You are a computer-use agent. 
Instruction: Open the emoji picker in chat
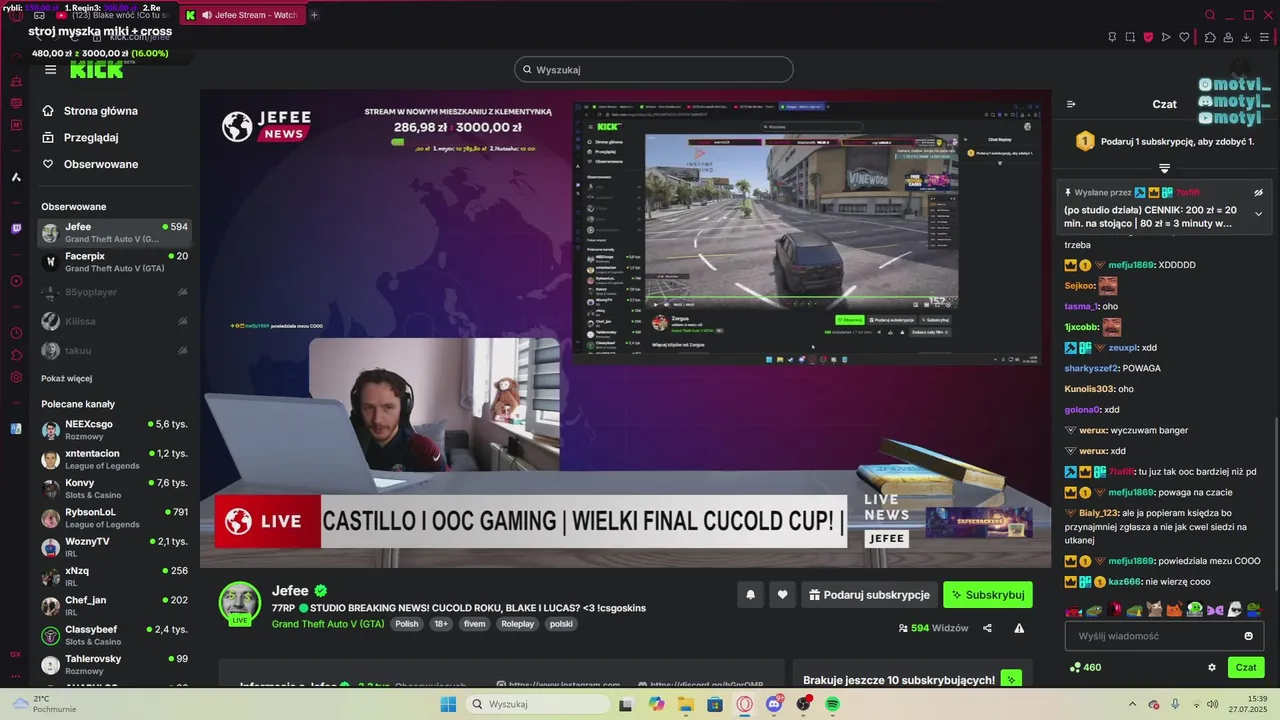[x=1248, y=636]
